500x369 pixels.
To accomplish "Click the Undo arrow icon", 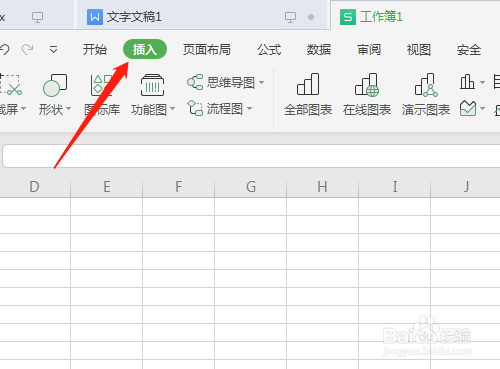I will (x=5, y=50).
